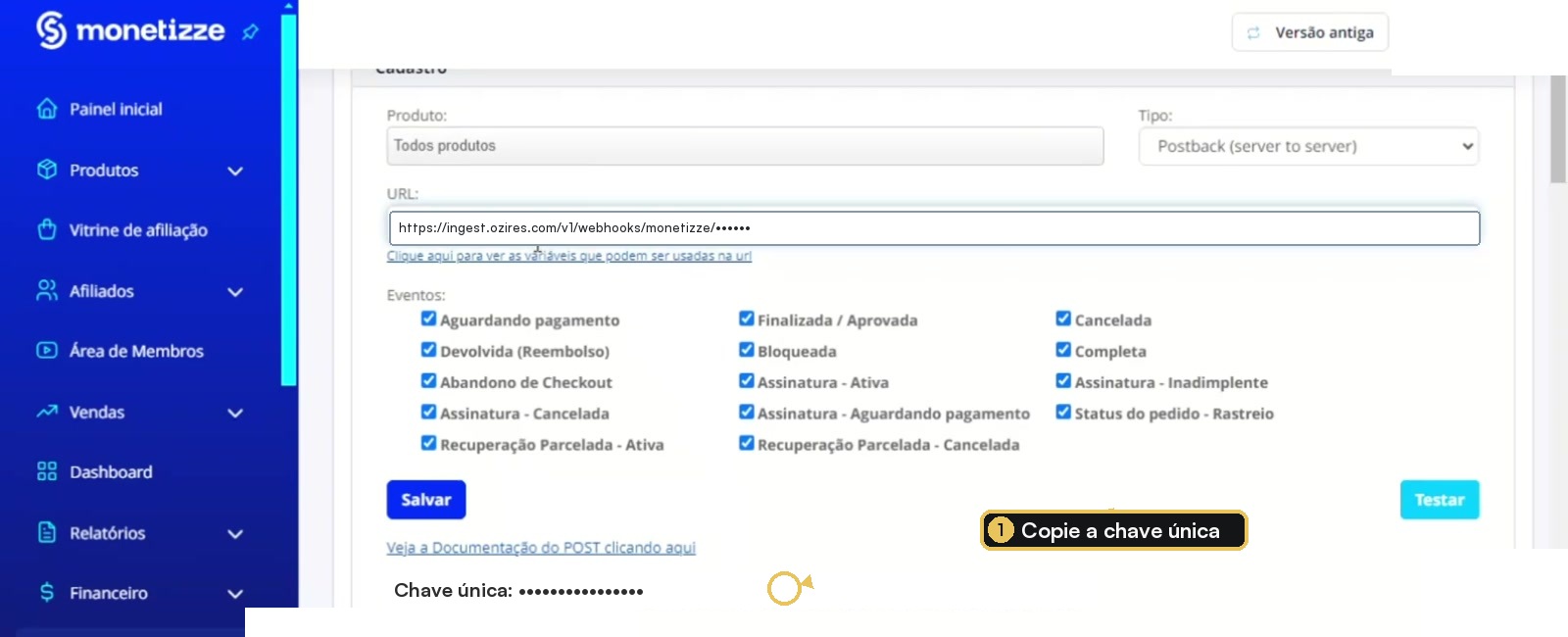
Task: Go to Área de Membros
Action: click(x=136, y=351)
